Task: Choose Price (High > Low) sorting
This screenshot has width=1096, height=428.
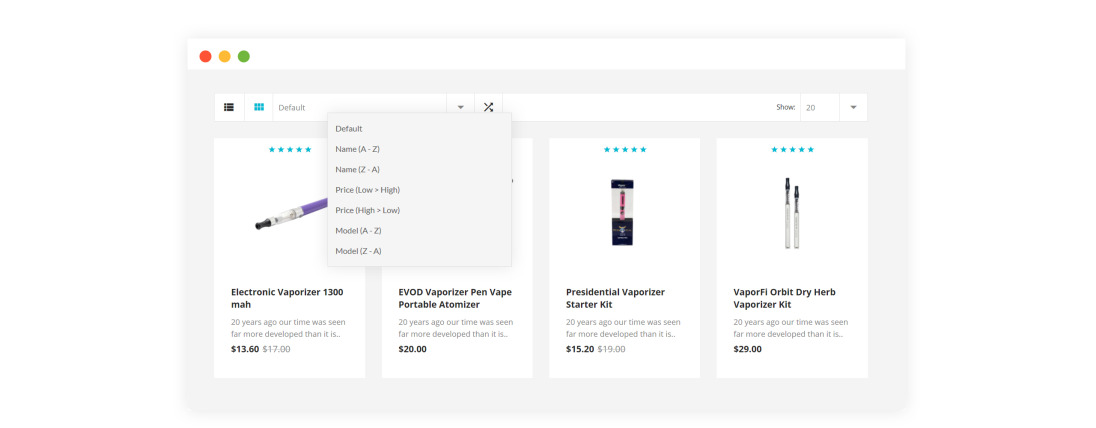Action: pos(367,210)
